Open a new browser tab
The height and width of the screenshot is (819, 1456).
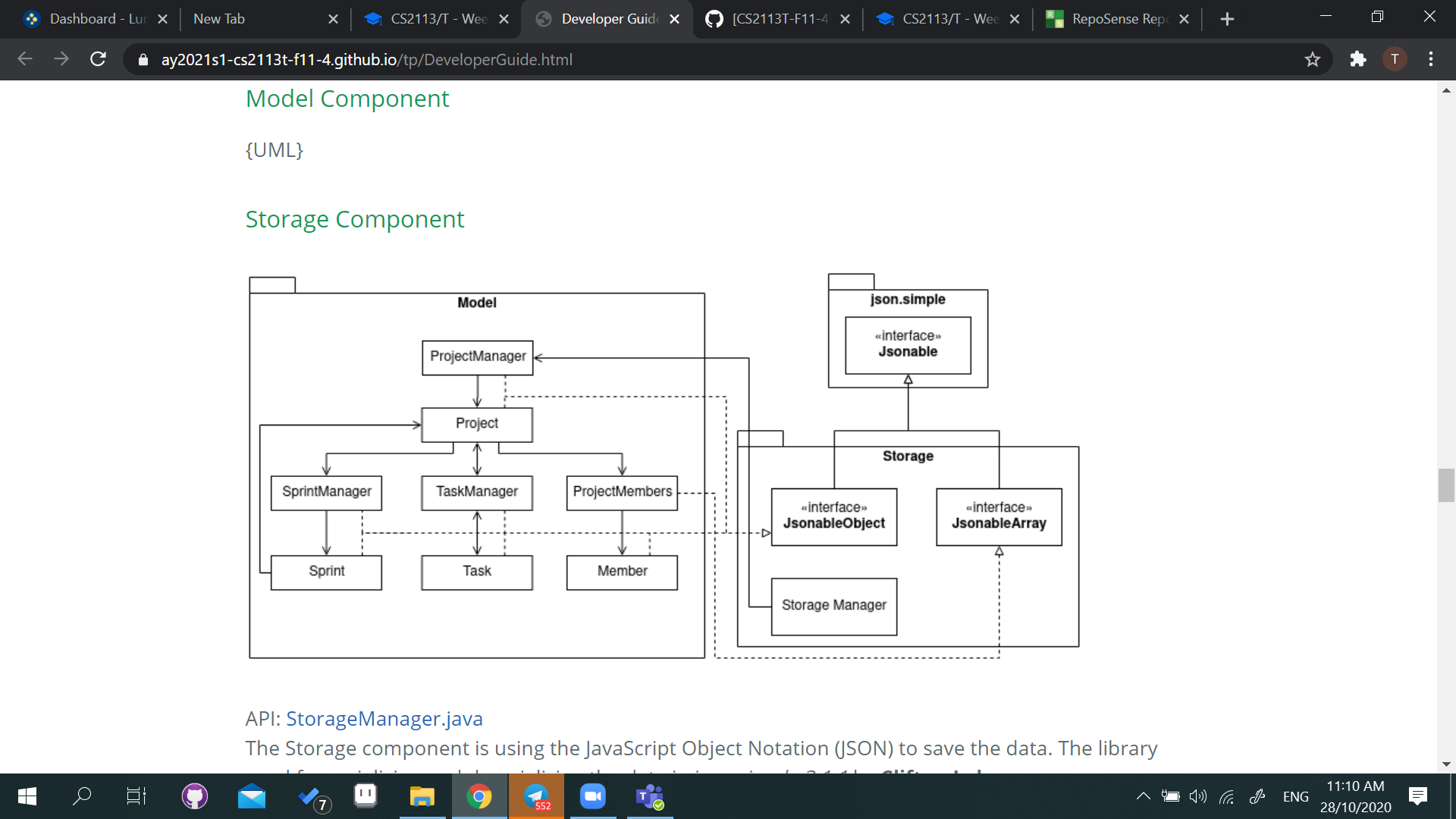(x=1227, y=19)
